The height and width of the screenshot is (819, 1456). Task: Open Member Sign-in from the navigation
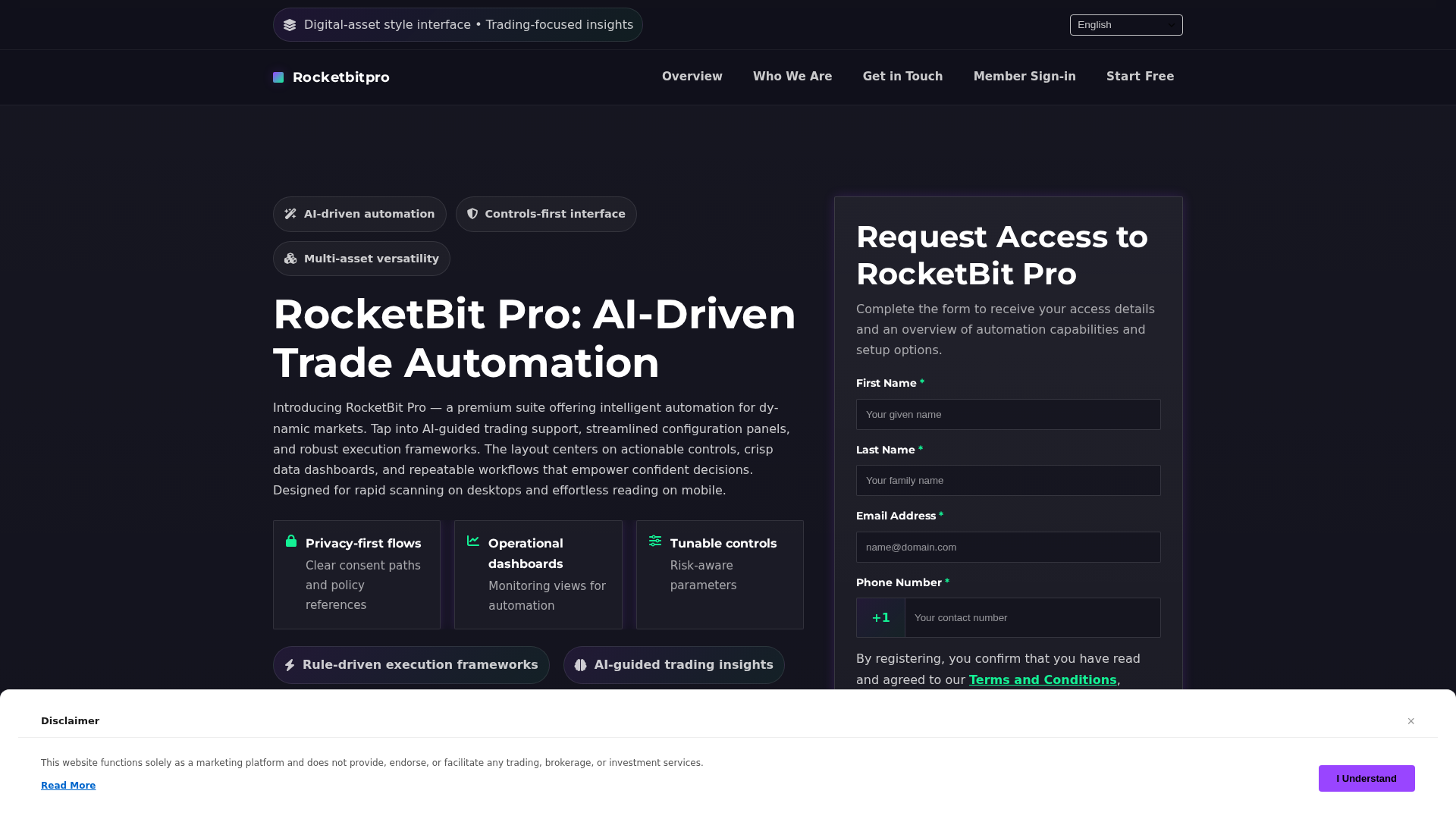[1025, 77]
